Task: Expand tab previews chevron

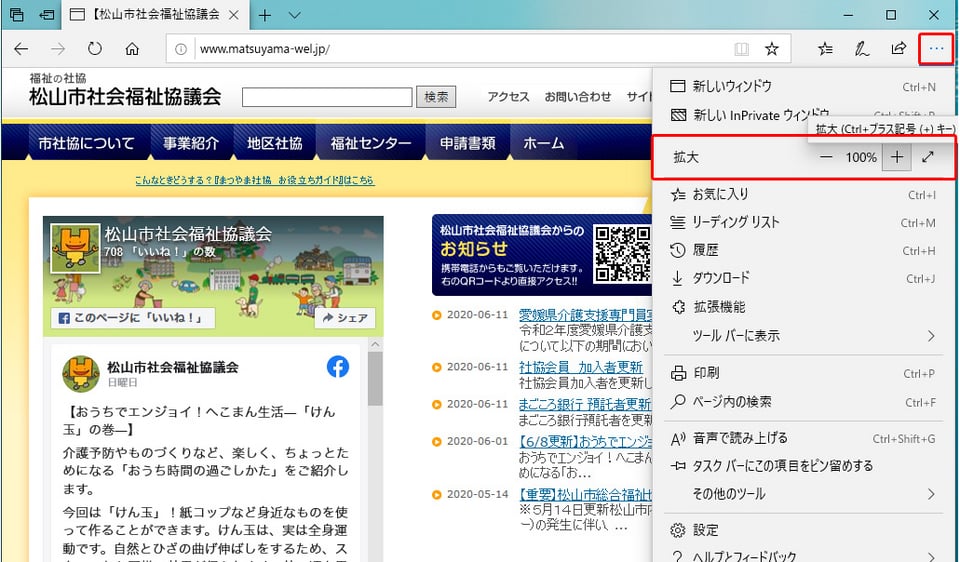Action: click(x=294, y=15)
